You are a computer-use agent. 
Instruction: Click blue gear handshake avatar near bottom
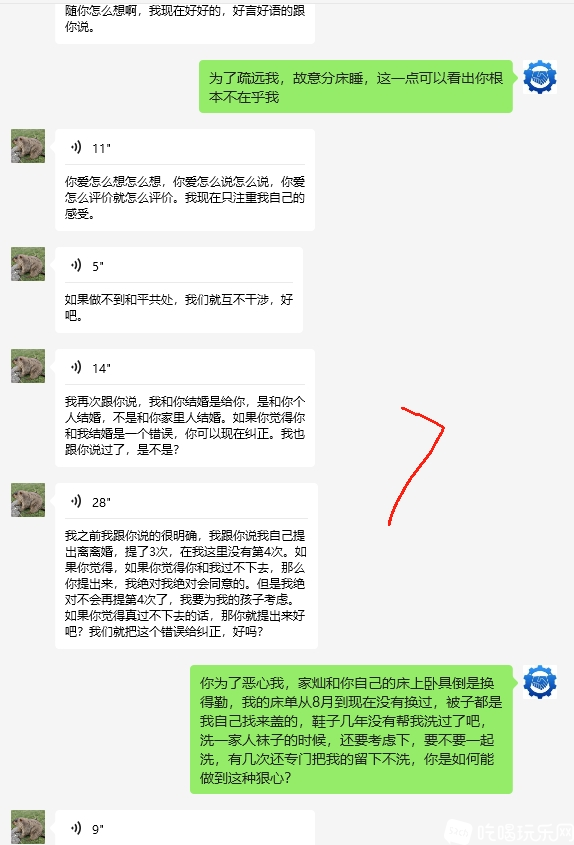click(540, 682)
